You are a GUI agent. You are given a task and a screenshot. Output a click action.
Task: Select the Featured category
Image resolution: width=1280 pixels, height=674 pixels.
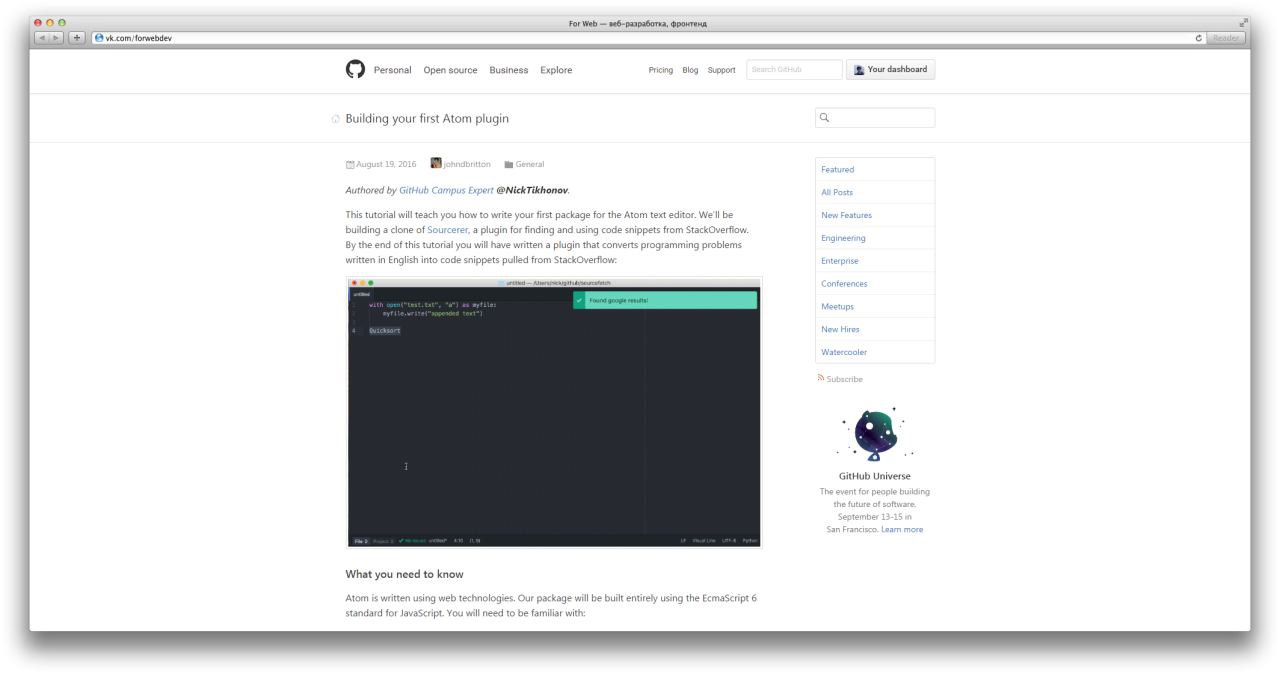(875, 169)
